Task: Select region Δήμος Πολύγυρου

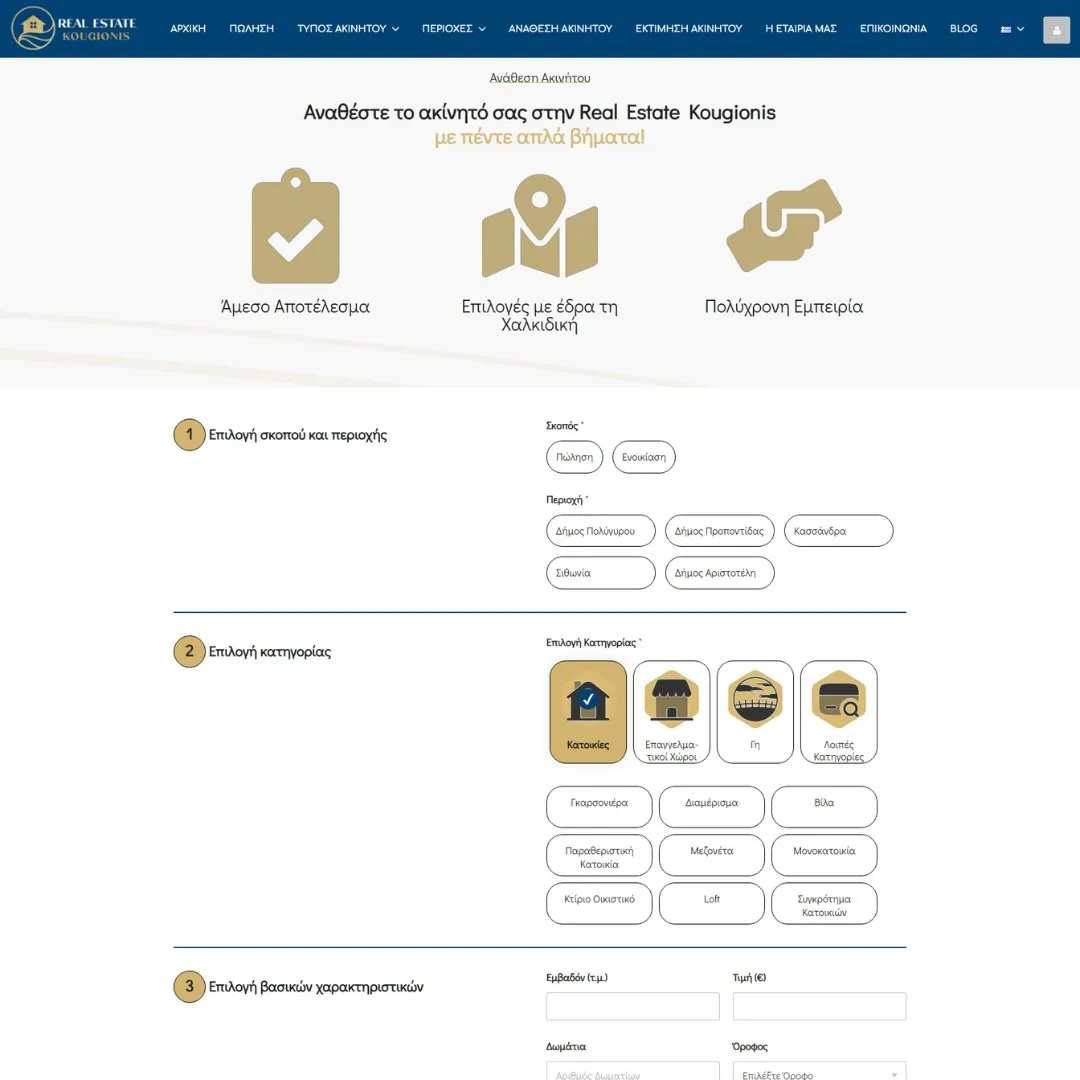Action: (x=601, y=531)
